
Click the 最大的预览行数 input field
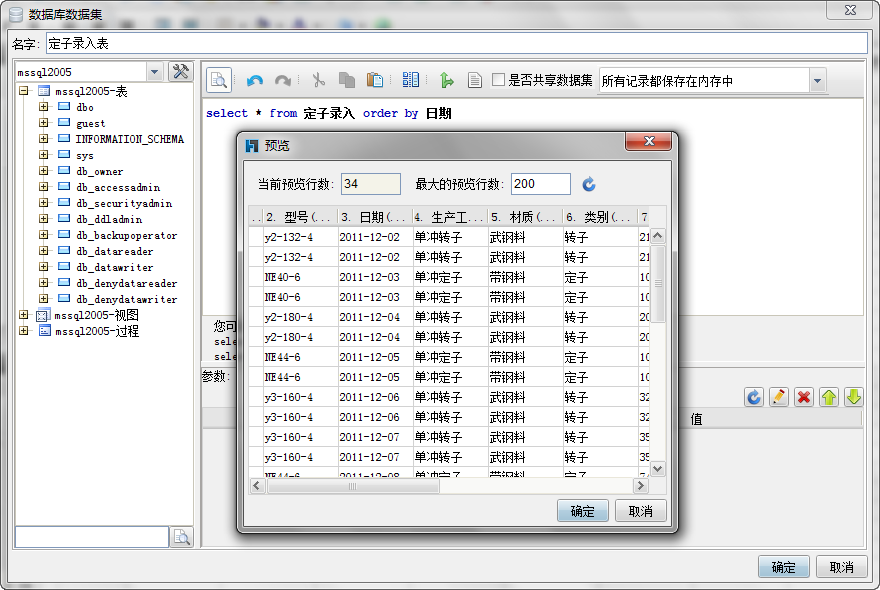(x=540, y=184)
